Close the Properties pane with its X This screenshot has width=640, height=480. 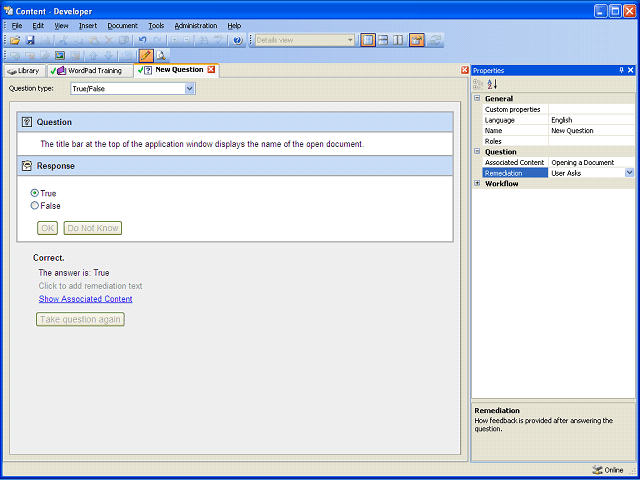click(x=631, y=70)
